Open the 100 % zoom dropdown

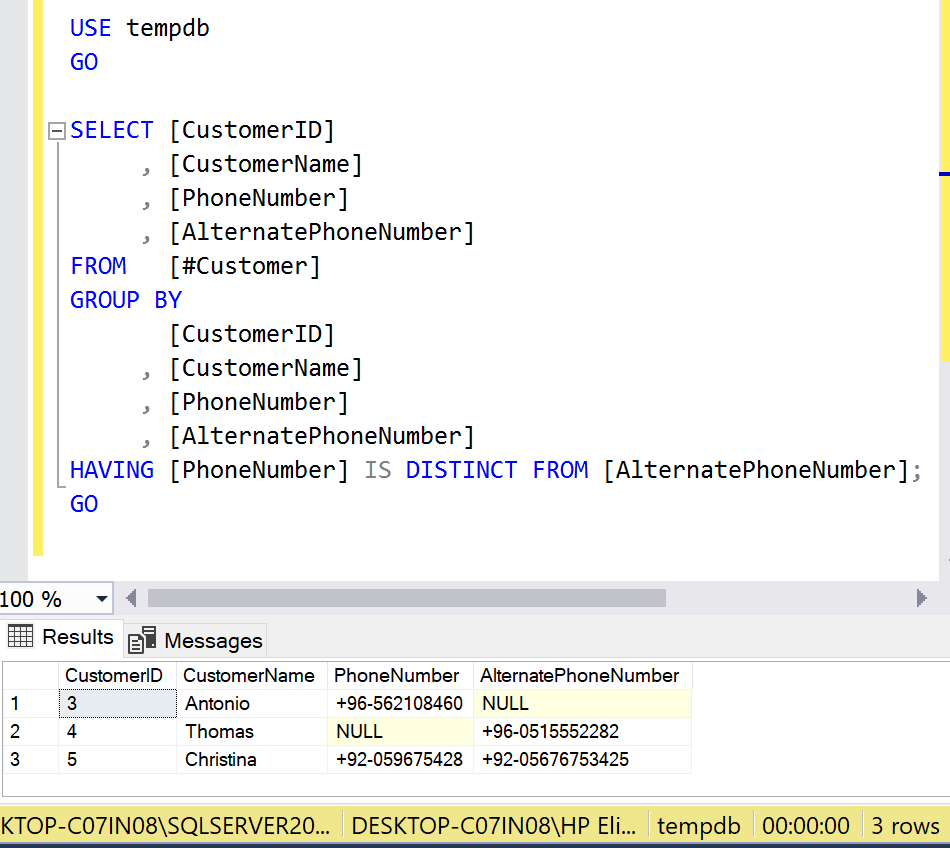tap(101, 599)
